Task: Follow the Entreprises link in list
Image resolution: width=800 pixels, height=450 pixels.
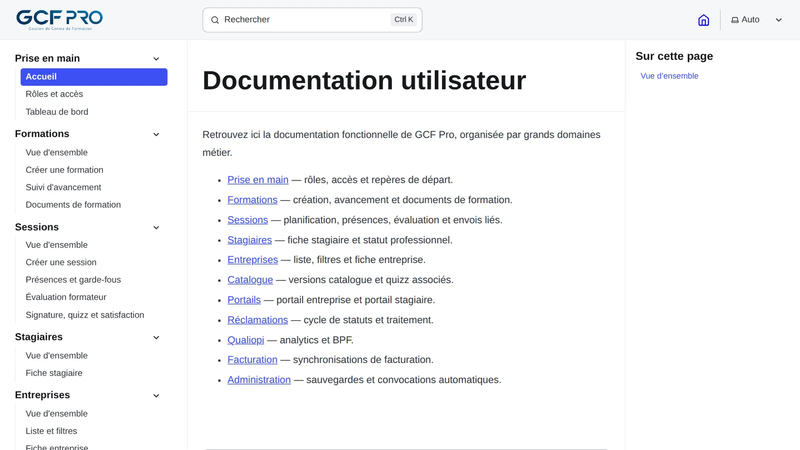Action: click(x=253, y=260)
